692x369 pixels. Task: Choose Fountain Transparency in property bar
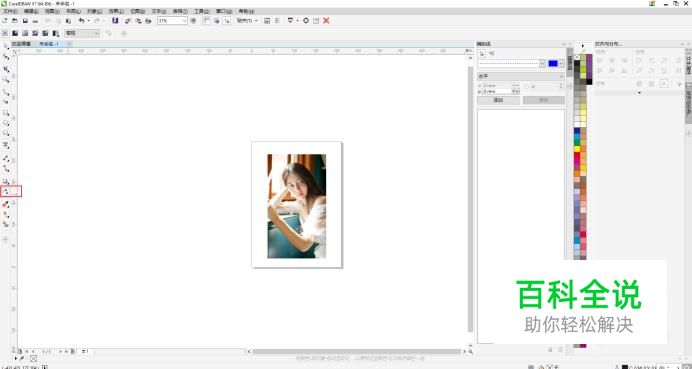coord(25,33)
